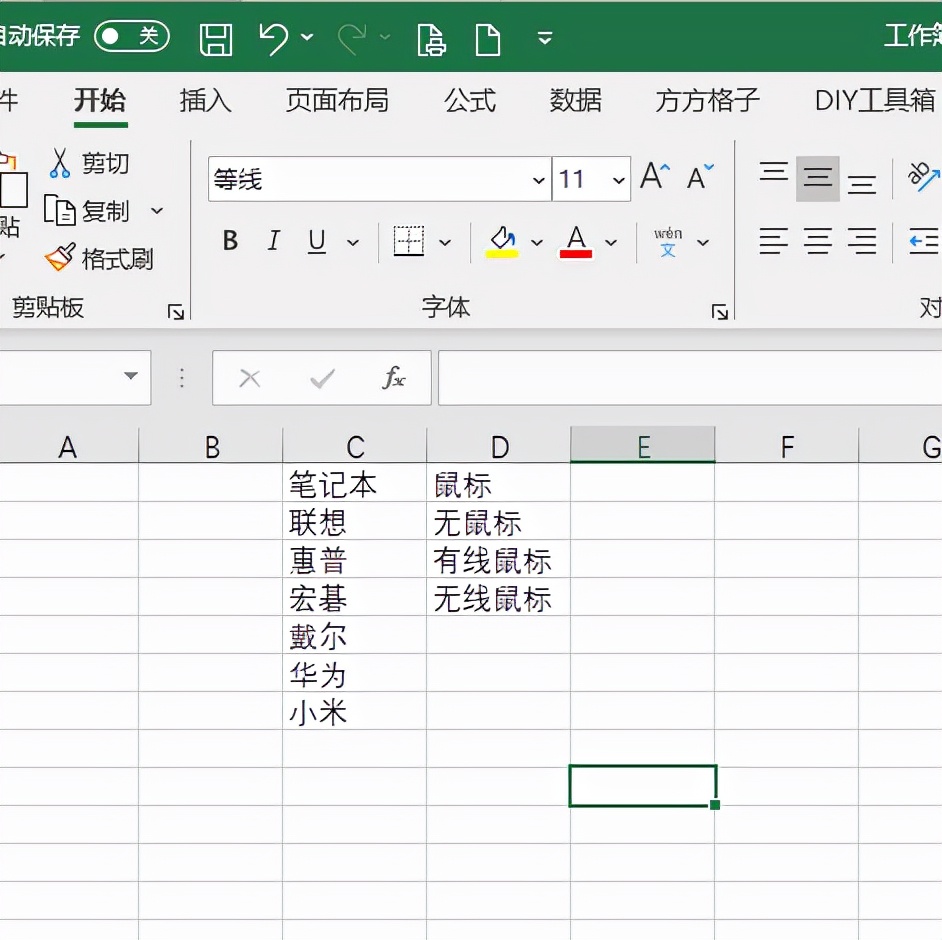The height and width of the screenshot is (940, 942).
Task: Toggle Italic formatting
Action: pyautogui.click(x=273, y=241)
